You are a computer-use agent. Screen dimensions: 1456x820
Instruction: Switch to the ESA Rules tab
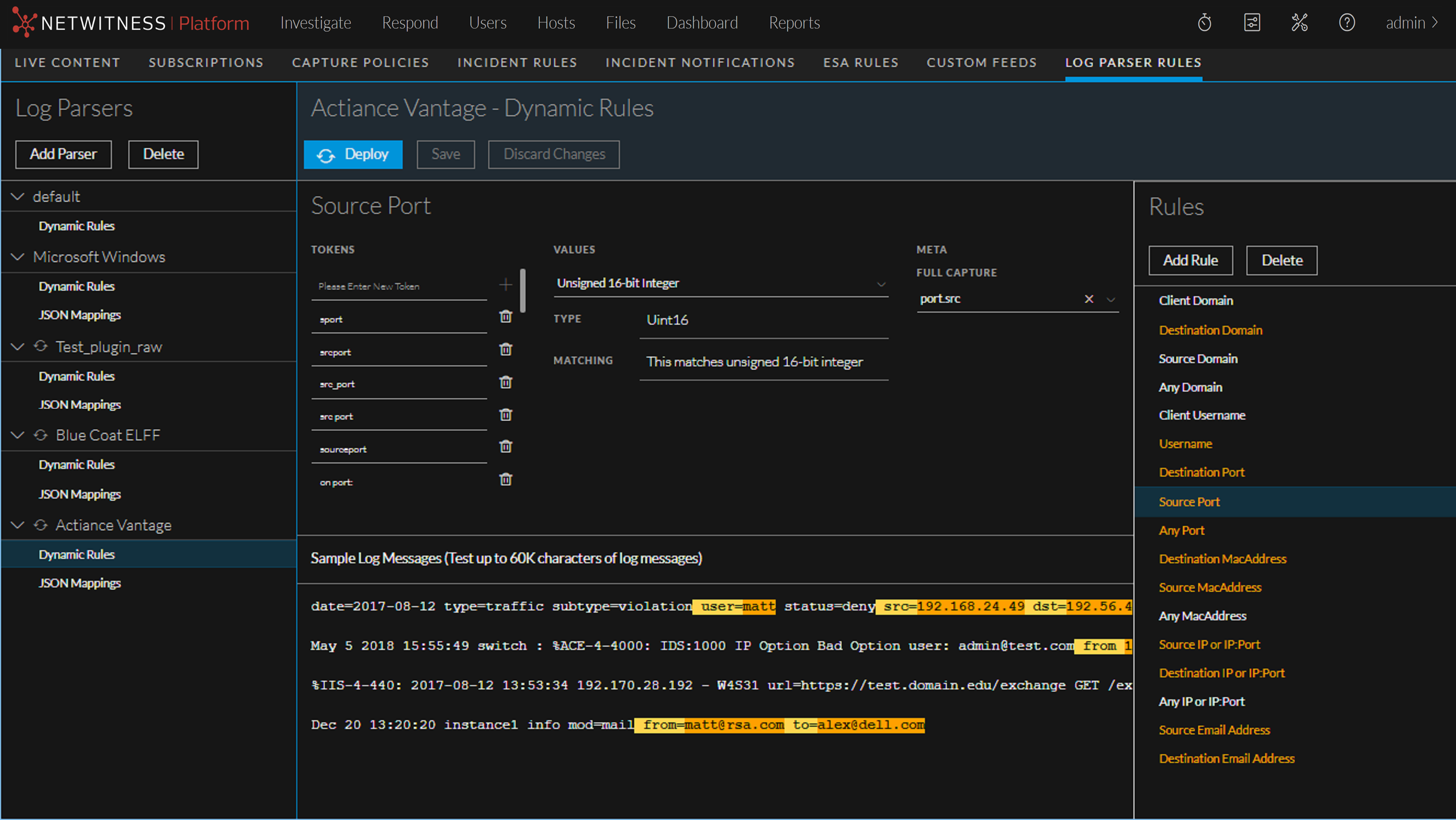[860, 63]
